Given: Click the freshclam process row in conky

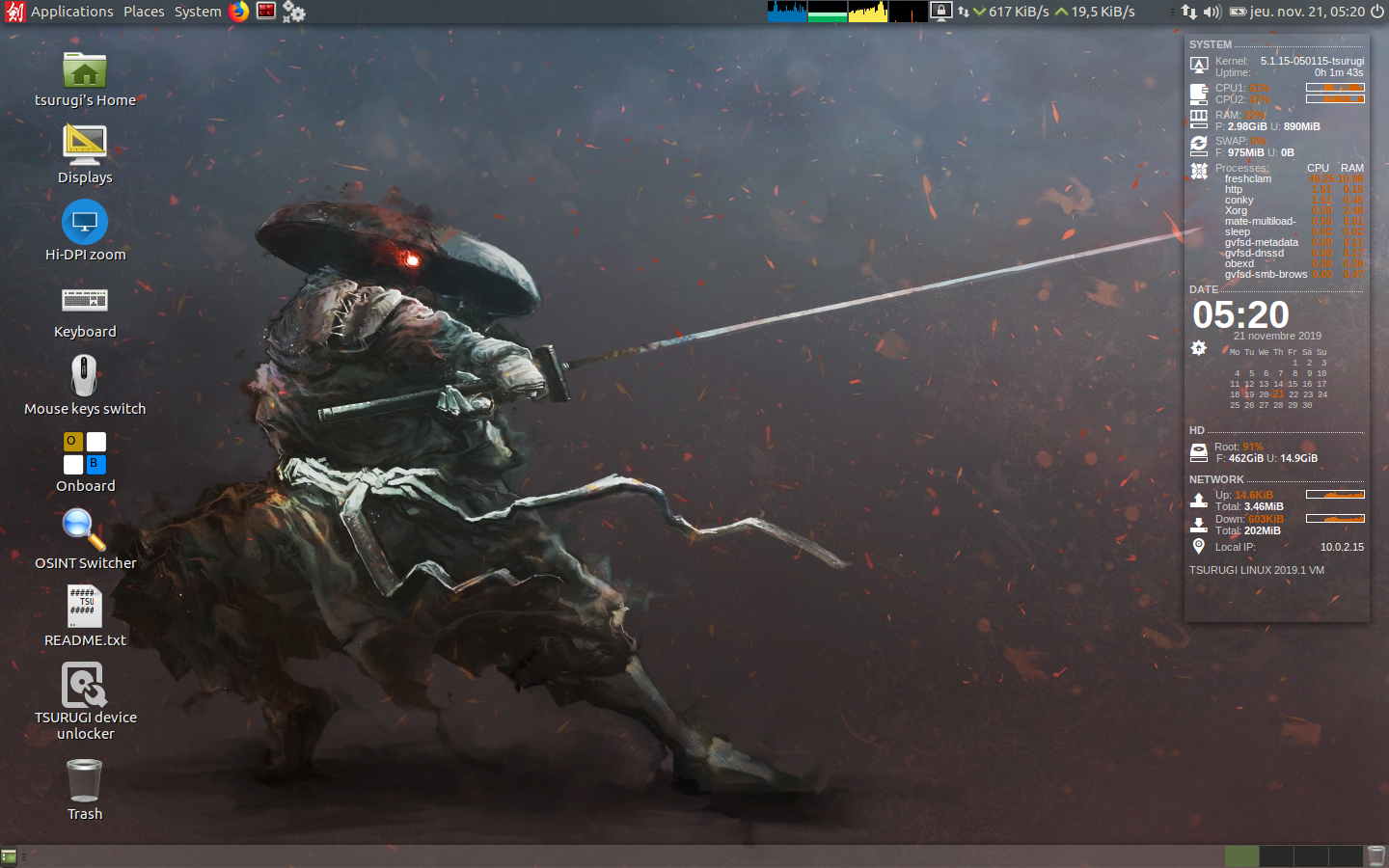Looking at the screenshot, I should tap(1294, 178).
